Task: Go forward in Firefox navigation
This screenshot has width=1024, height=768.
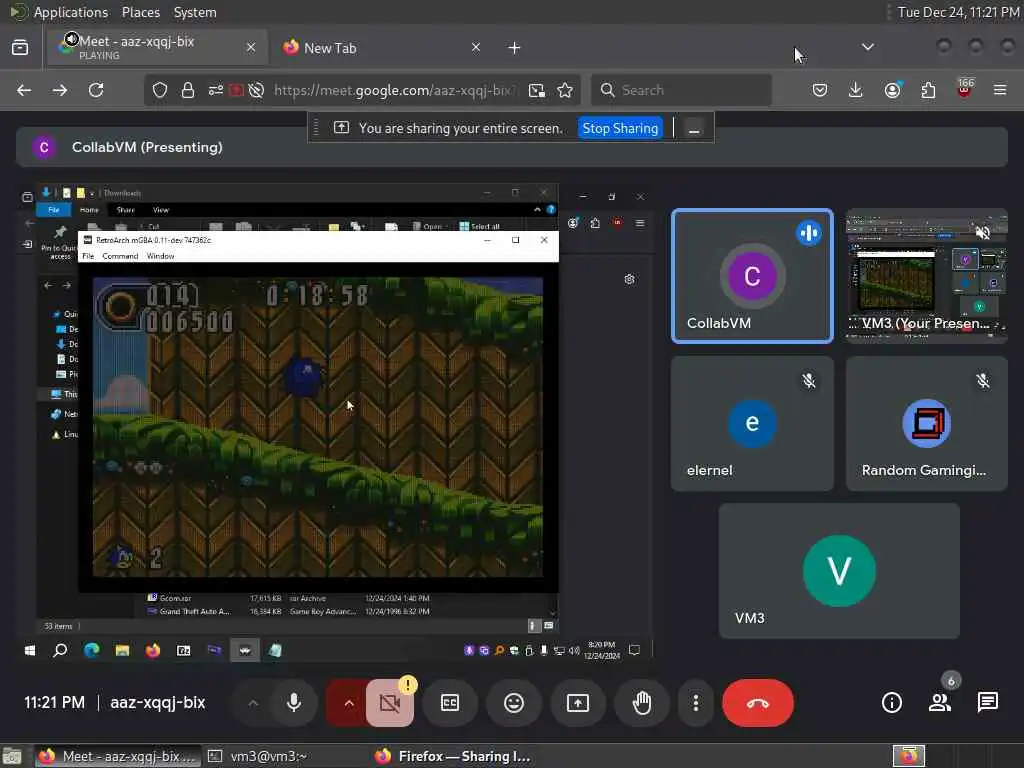Action: [x=60, y=90]
